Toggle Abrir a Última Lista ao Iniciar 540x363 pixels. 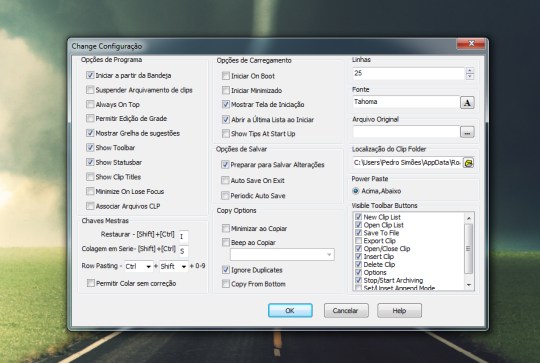click(226, 120)
